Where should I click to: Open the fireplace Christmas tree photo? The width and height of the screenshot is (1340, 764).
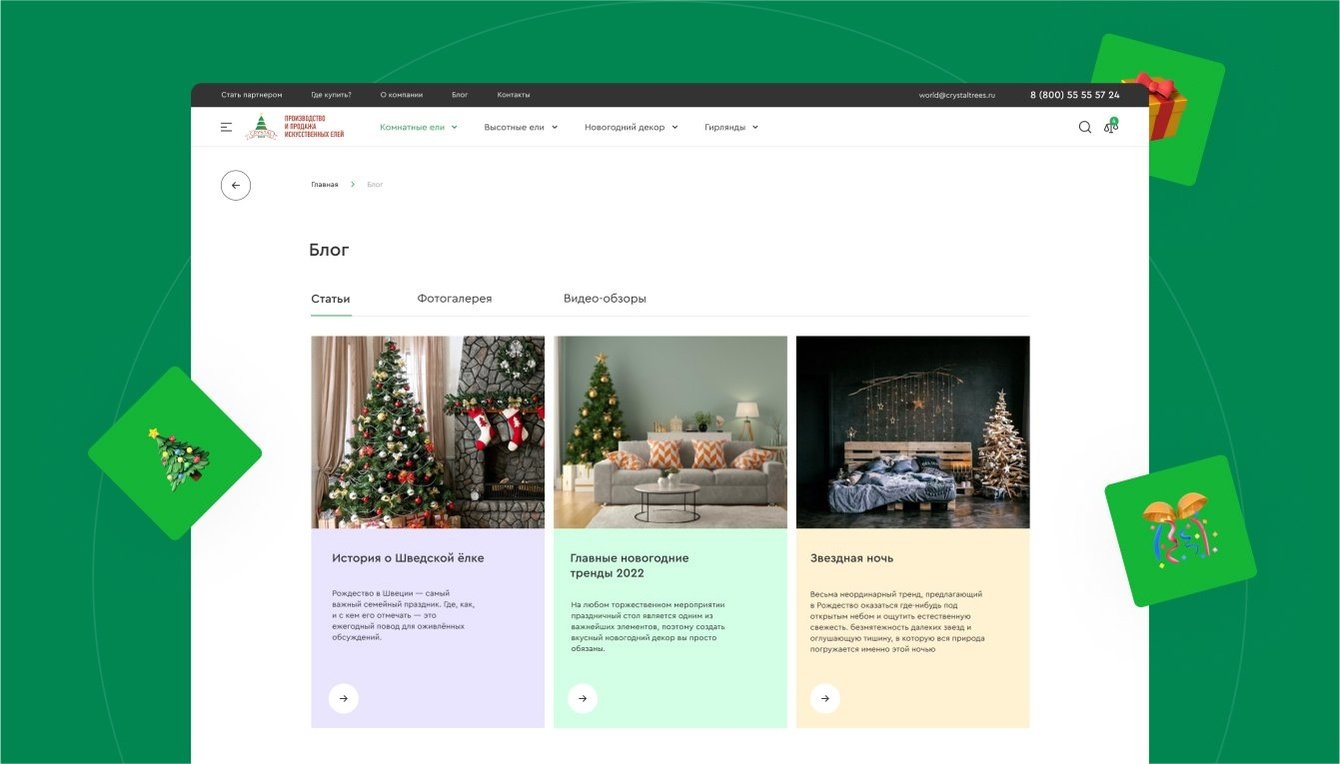428,432
